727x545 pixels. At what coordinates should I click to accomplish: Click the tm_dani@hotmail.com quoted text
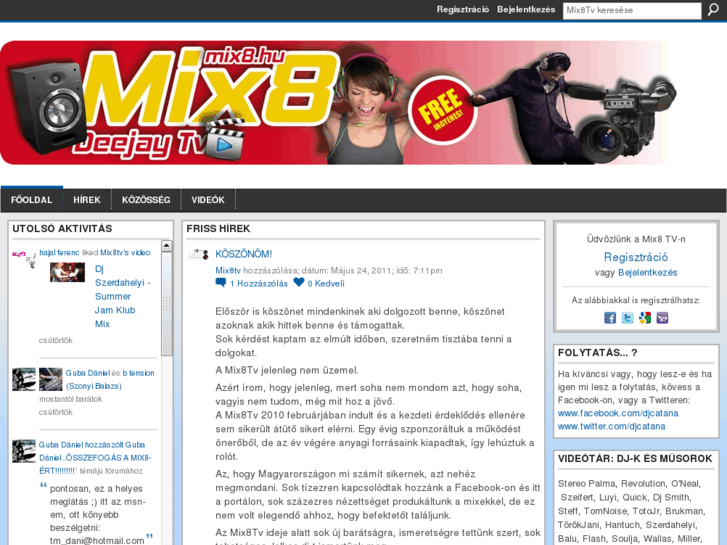pos(97,540)
